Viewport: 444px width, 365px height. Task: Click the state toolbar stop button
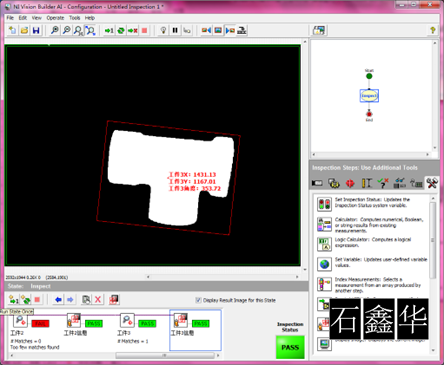point(37,300)
